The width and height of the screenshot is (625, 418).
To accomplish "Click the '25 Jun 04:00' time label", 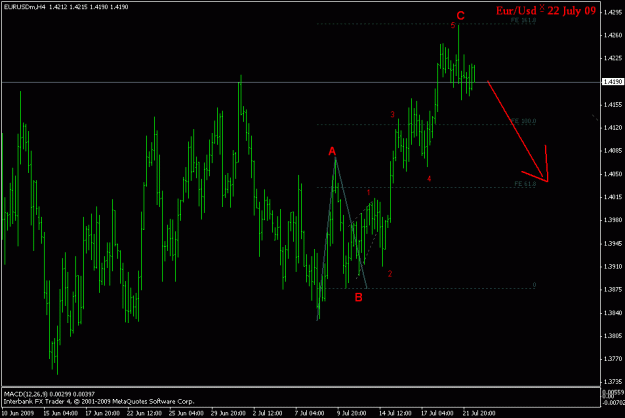I will 186,413.
